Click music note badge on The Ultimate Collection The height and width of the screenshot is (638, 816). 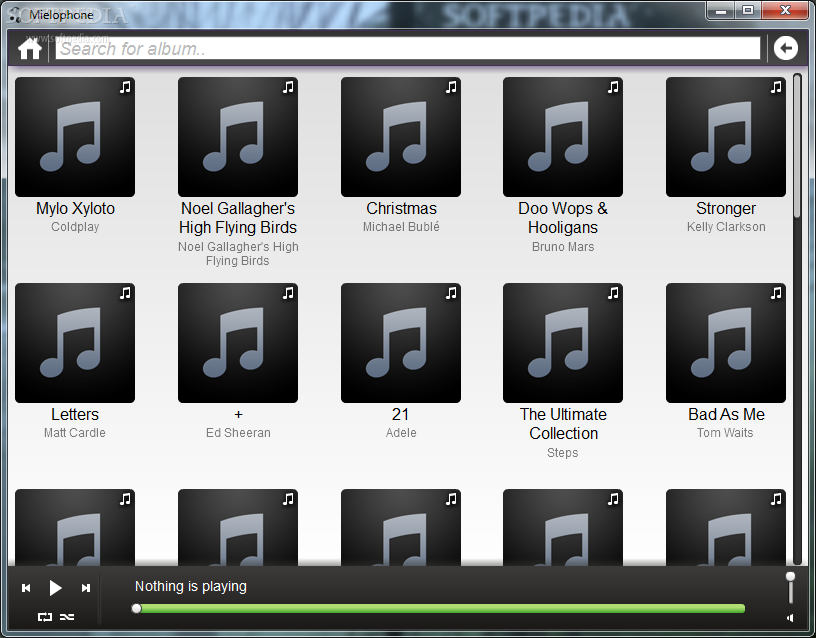click(613, 294)
